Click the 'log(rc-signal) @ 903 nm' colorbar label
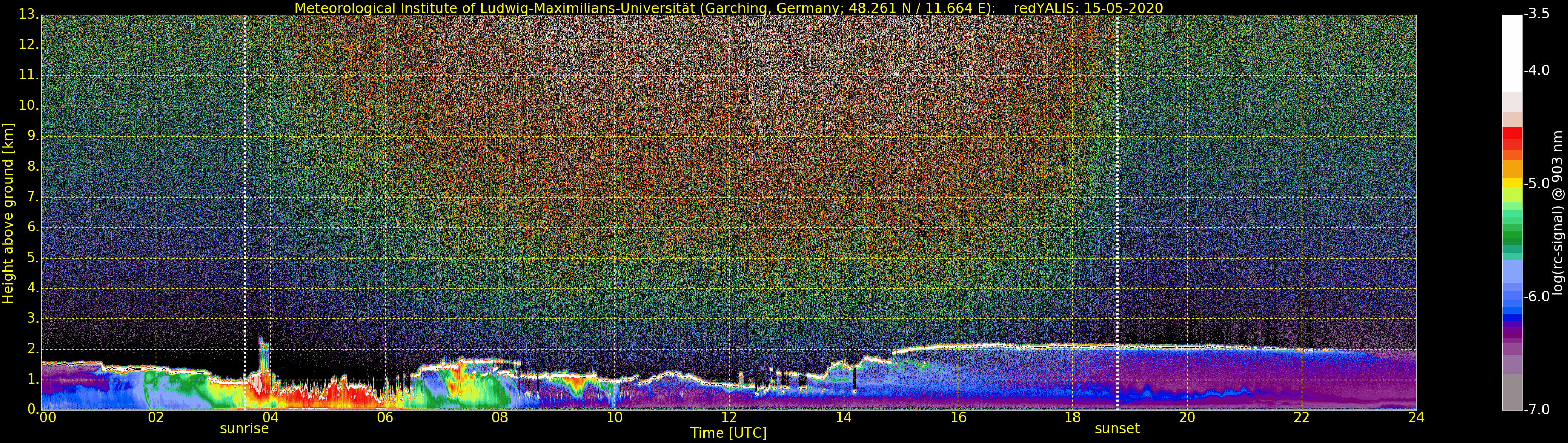This screenshot has width=1568, height=443. click(1558, 213)
